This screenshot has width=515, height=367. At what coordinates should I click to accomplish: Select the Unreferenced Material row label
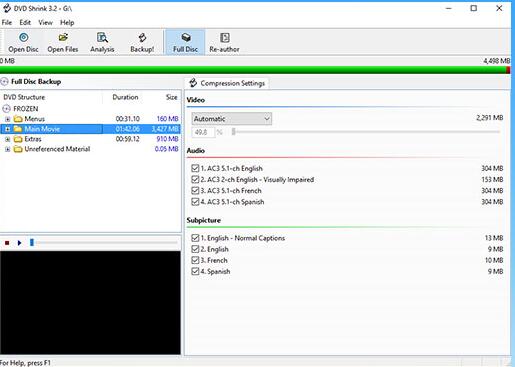(x=57, y=149)
